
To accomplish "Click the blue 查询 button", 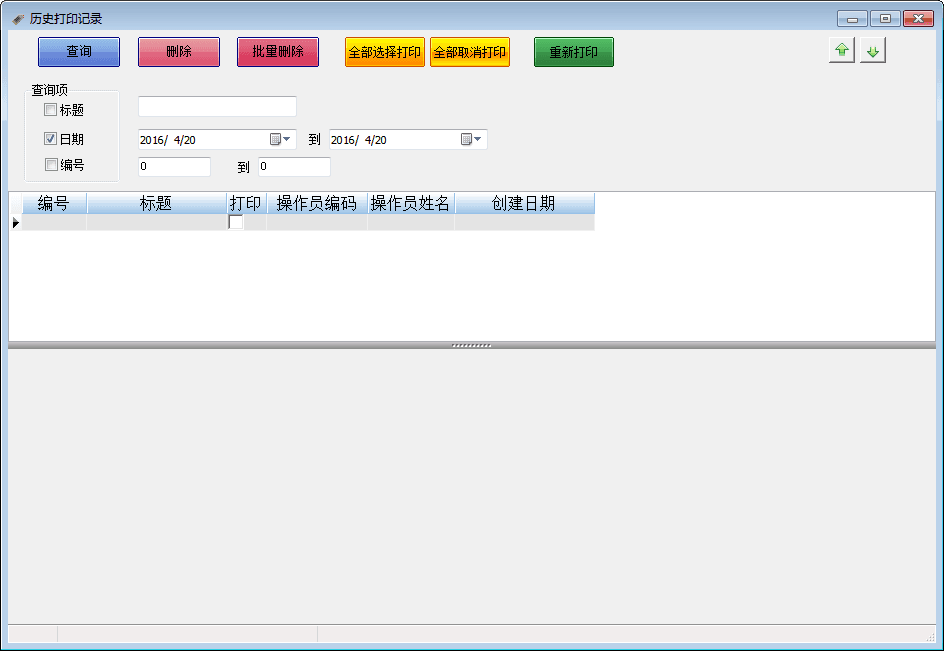I will click(79, 52).
